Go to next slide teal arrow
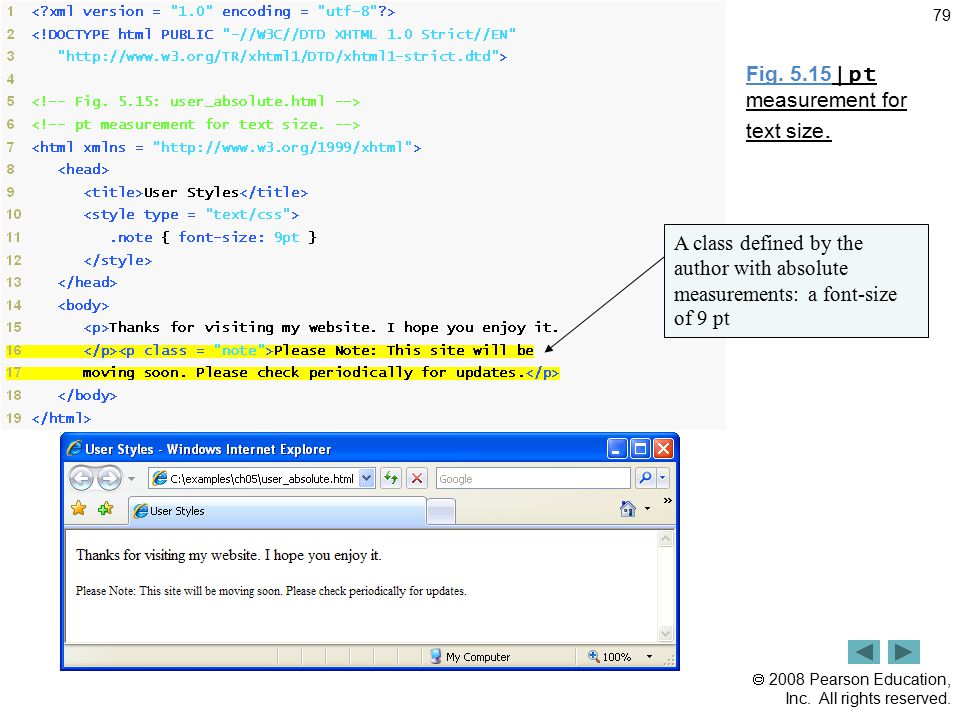Screen dimensions: 960x720 point(904,652)
